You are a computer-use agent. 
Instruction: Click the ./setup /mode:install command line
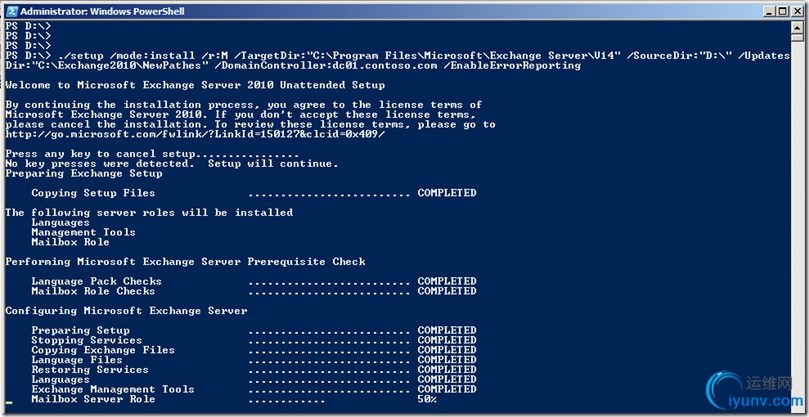pyautogui.click(x=397, y=60)
